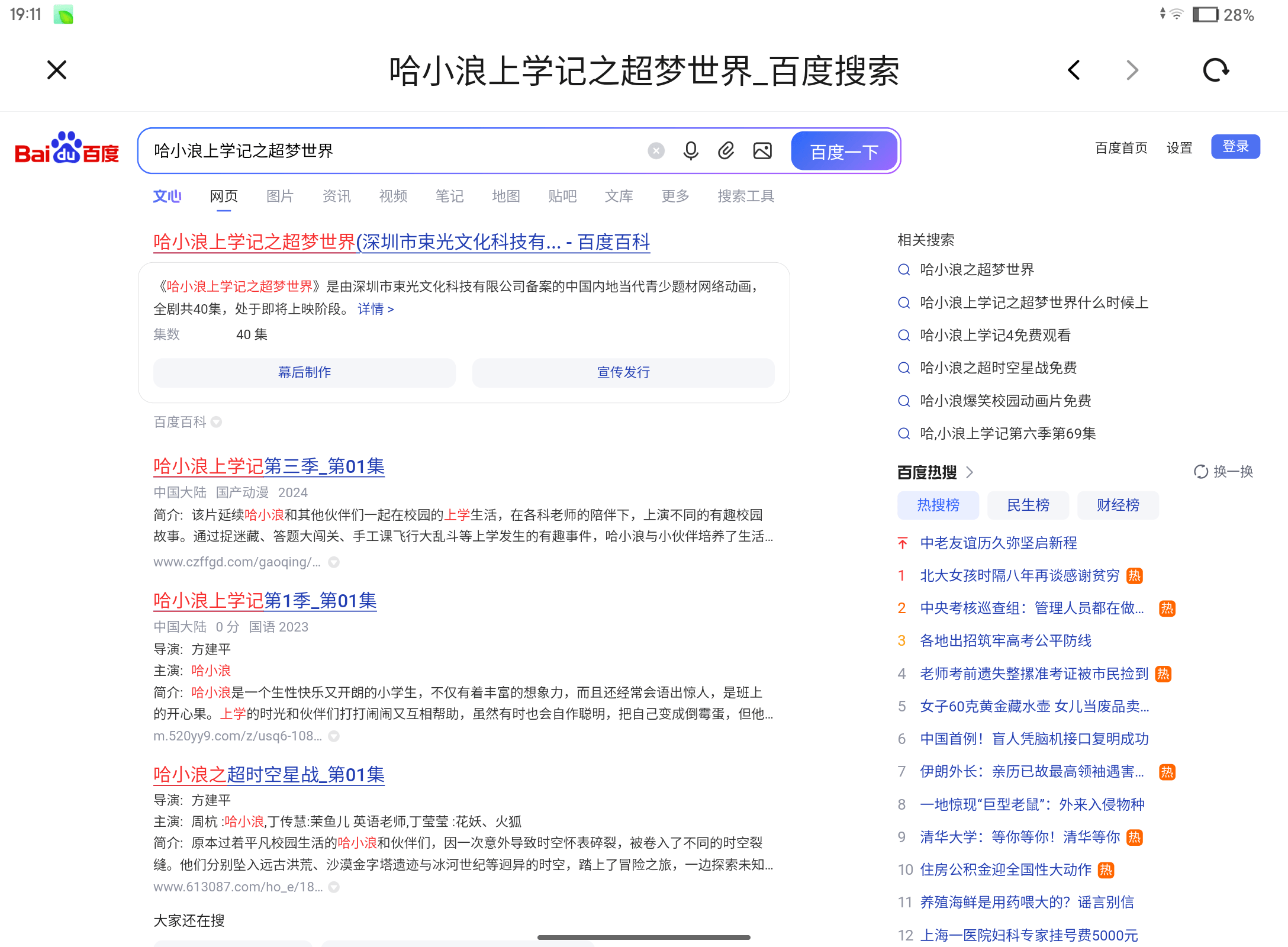The height and width of the screenshot is (947, 1288).
Task: Open hot topic 各地出招筑牢高考公平防线
Action: pyautogui.click(x=1006, y=641)
